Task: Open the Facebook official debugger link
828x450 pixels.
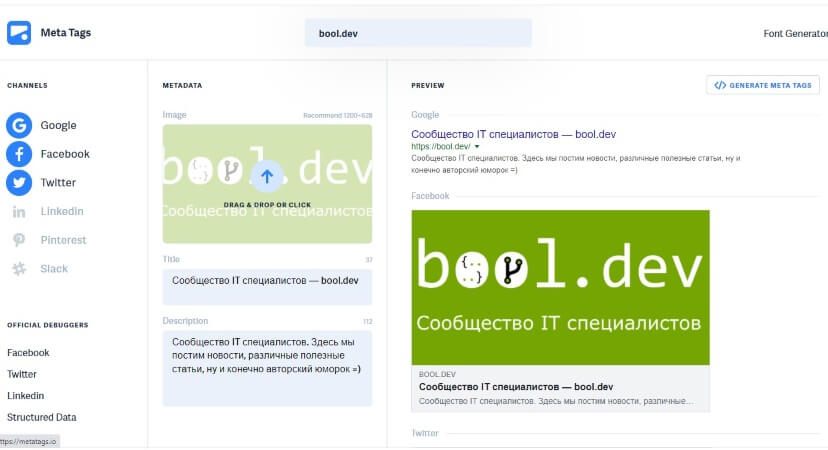Action: pyautogui.click(x=28, y=353)
